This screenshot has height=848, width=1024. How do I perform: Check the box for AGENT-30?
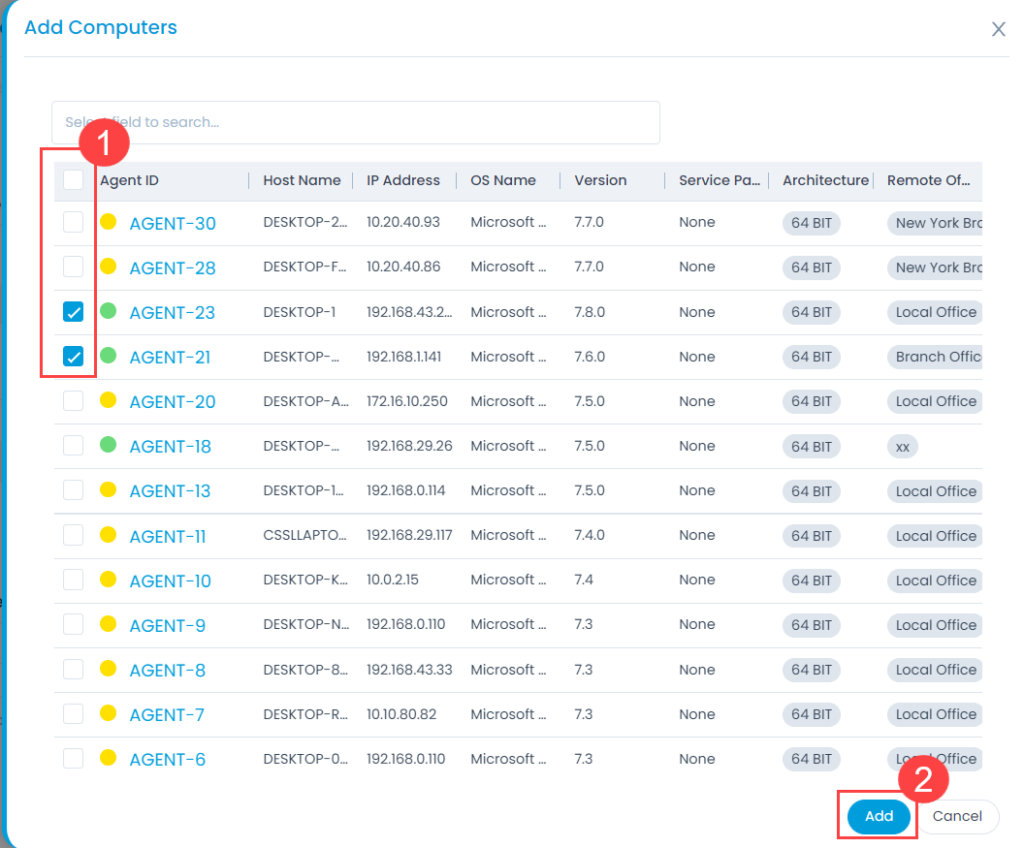[x=73, y=223]
